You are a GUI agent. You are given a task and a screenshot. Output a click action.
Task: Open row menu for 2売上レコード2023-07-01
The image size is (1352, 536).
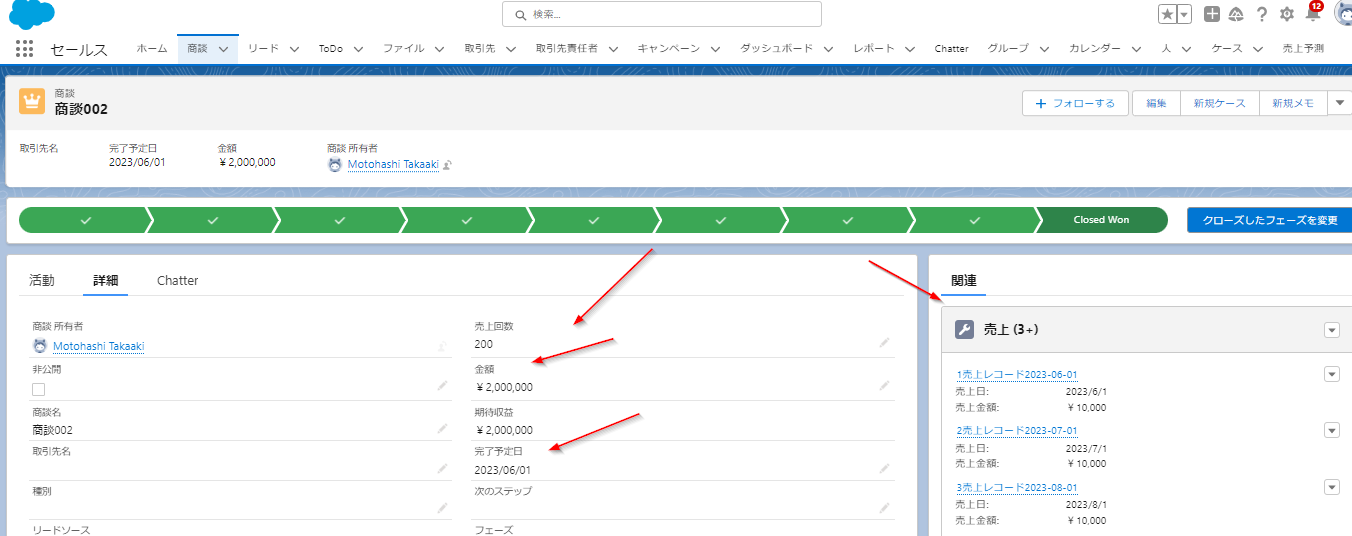click(x=1331, y=430)
